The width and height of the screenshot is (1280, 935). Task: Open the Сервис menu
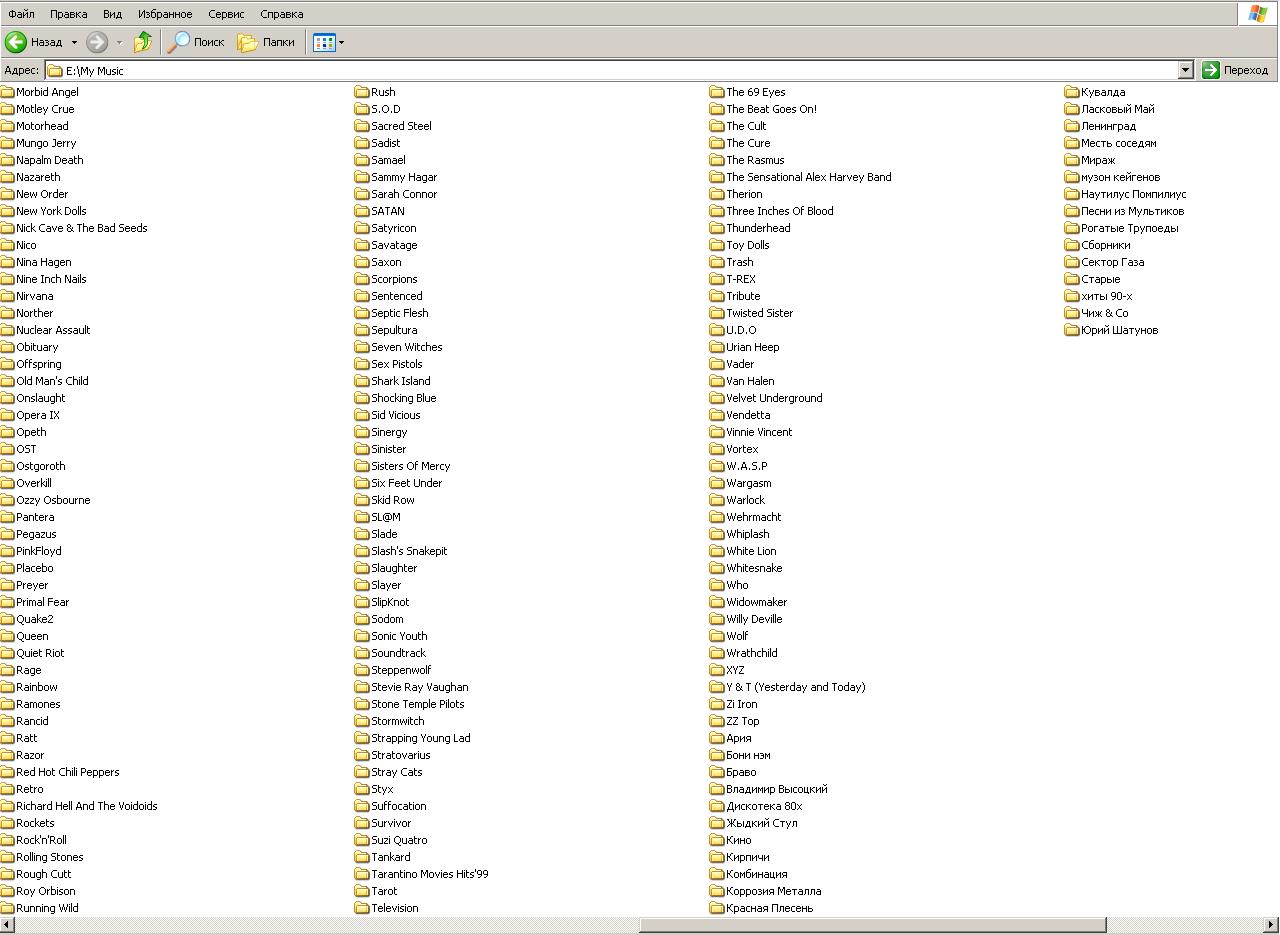click(x=226, y=14)
